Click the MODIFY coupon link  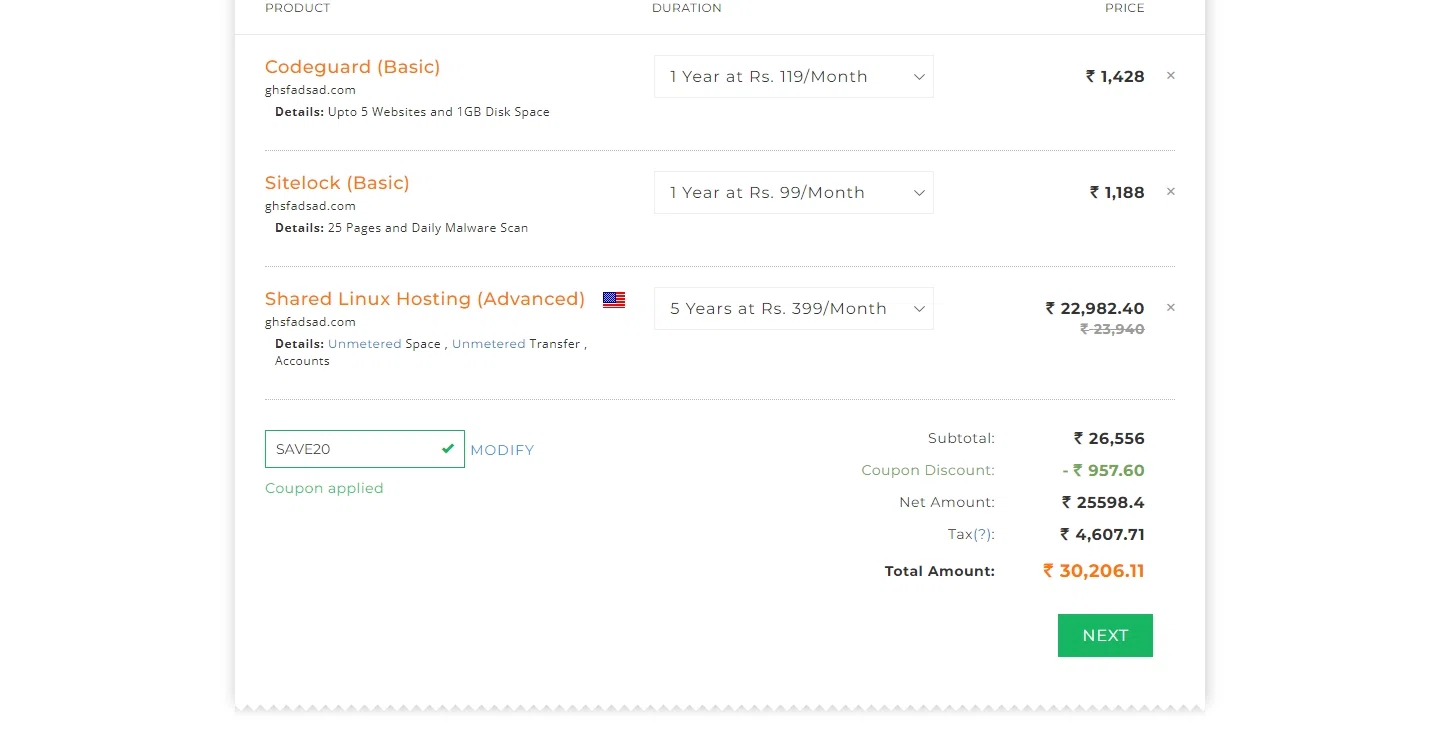502,450
